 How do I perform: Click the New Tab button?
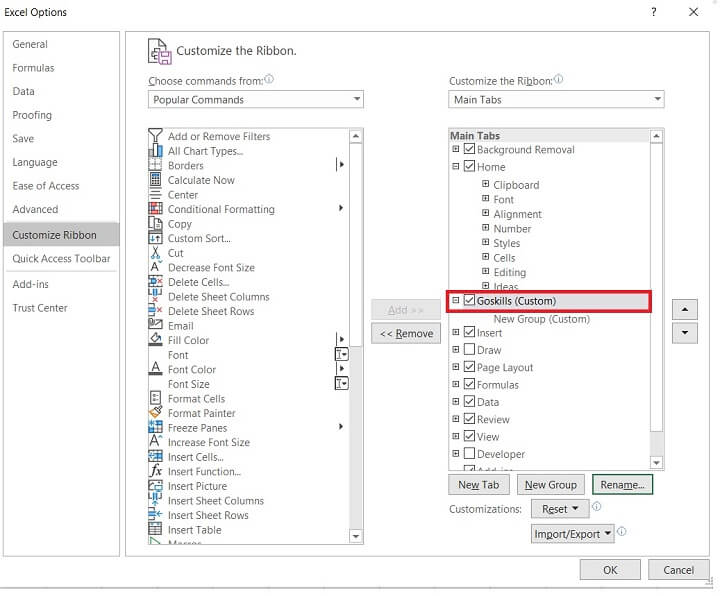(x=478, y=485)
